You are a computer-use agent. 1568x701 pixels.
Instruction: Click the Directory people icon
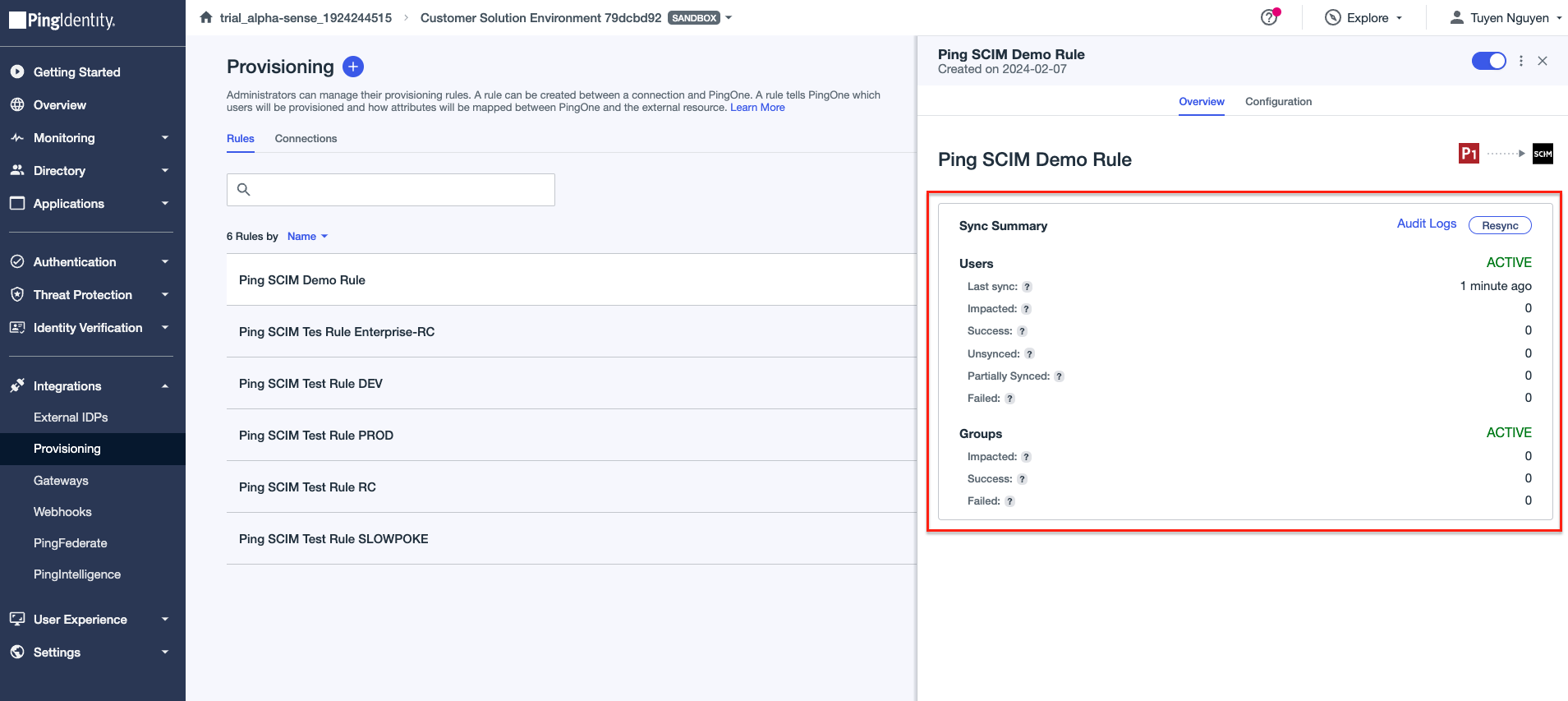tap(17, 170)
